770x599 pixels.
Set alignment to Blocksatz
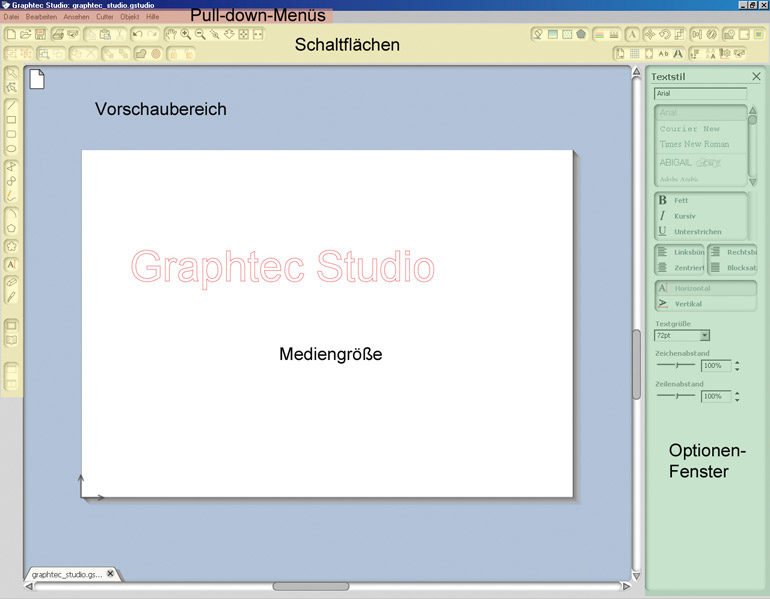click(x=733, y=268)
